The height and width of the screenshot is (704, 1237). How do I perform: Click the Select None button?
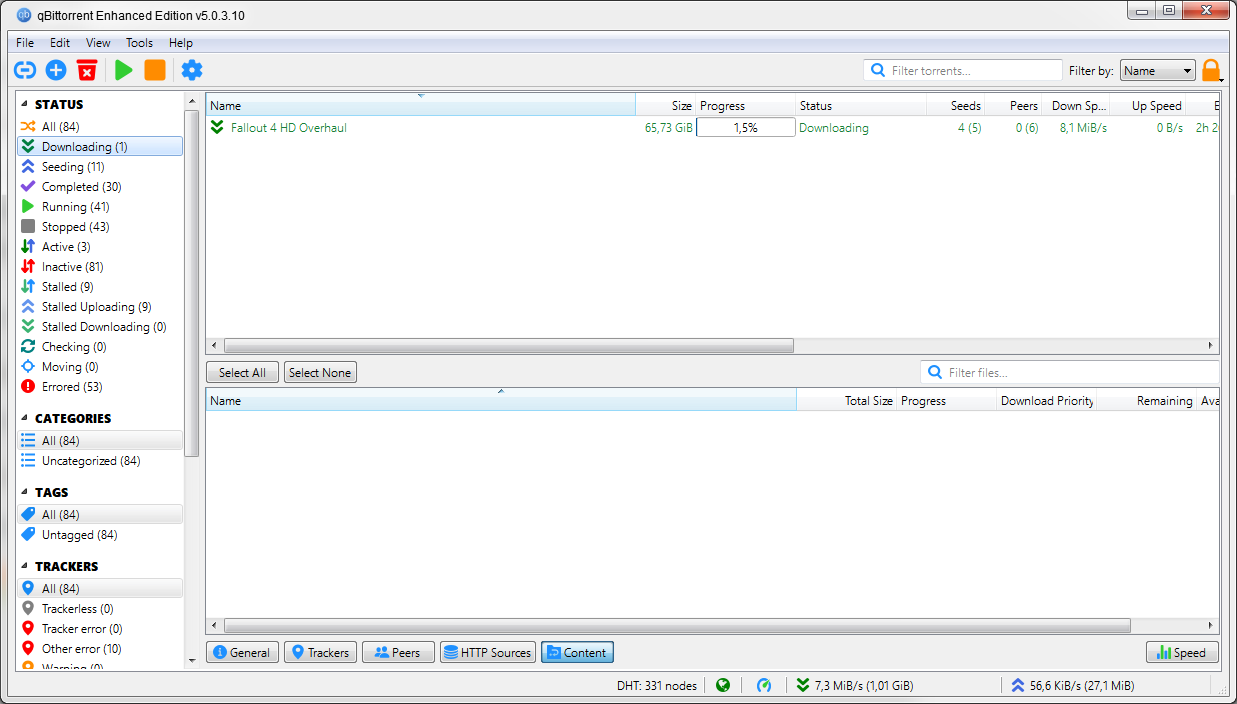click(x=320, y=372)
